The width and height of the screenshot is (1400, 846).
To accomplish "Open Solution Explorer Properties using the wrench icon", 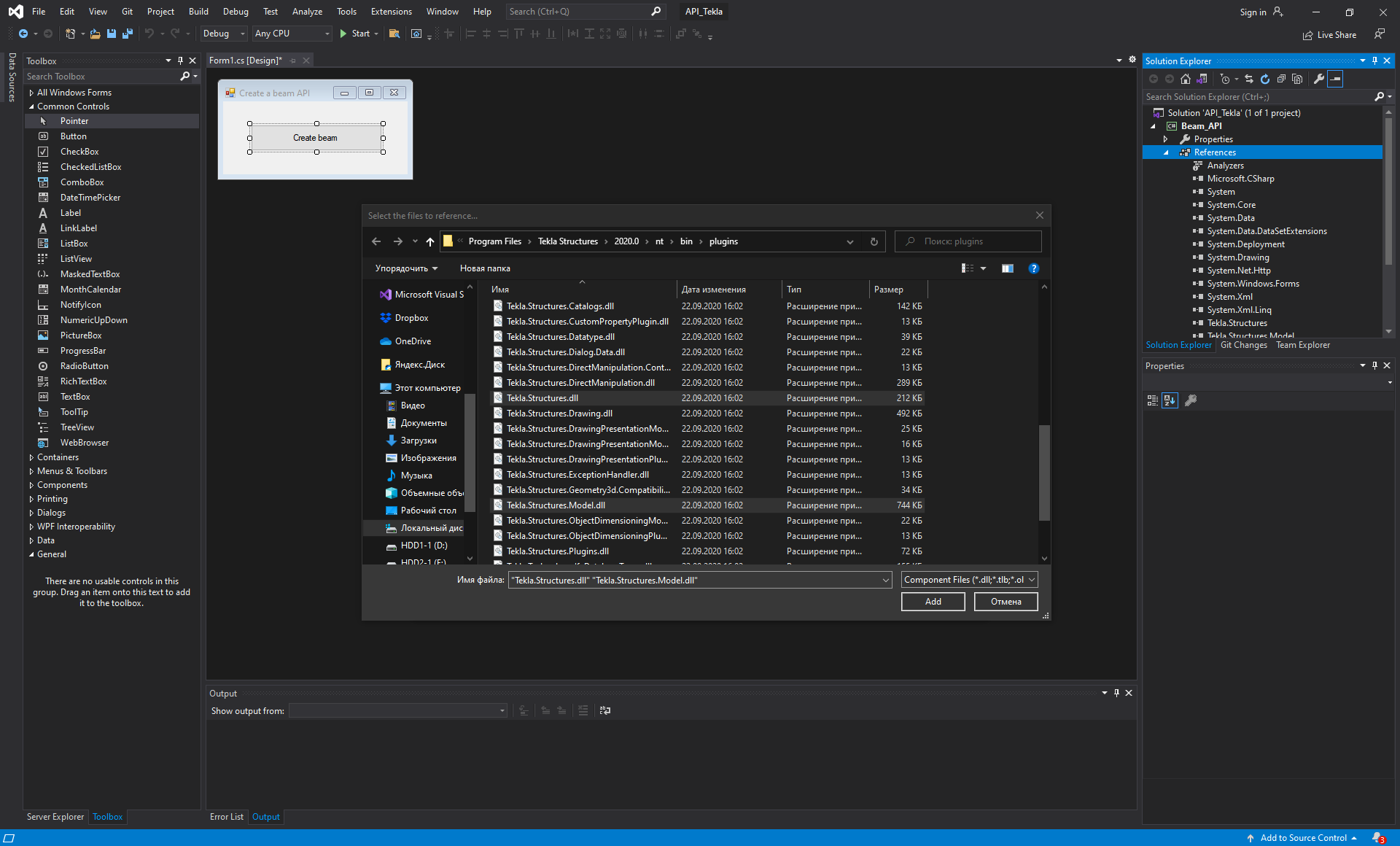I will pyautogui.click(x=1318, y=79).
